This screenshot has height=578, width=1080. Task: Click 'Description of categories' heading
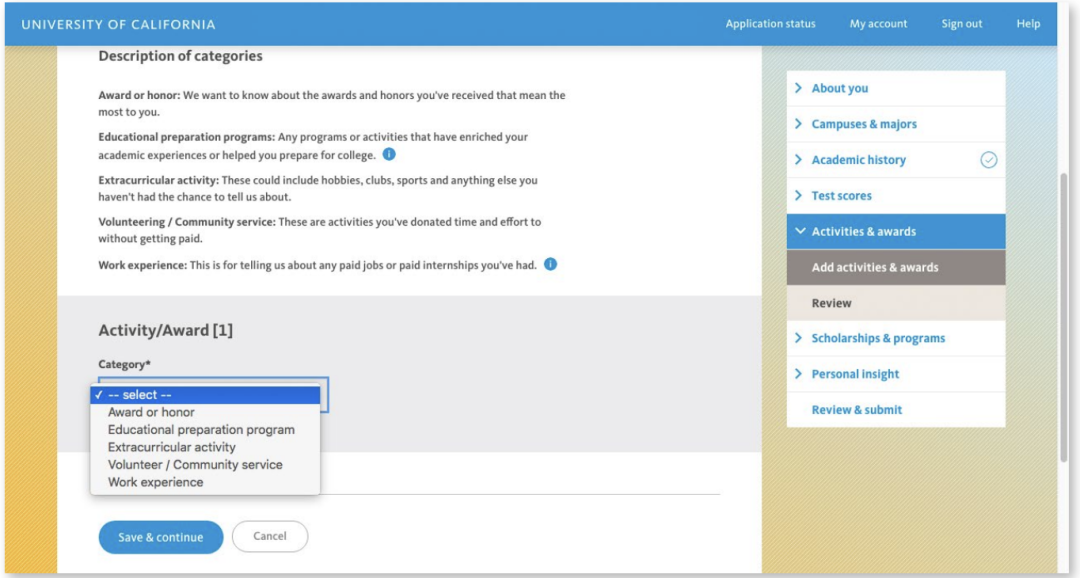[x=180, y=56]
